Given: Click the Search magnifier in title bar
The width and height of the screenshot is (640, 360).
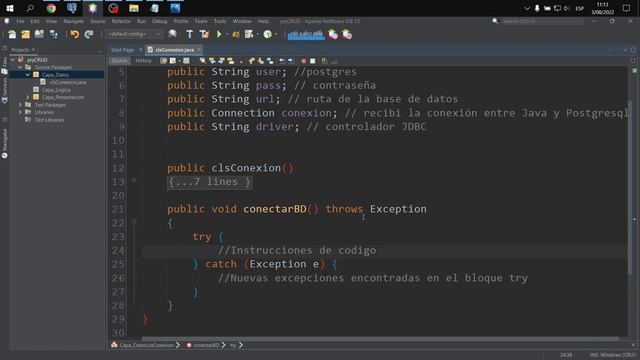Looking at the screenshot, I should point(495,21).
